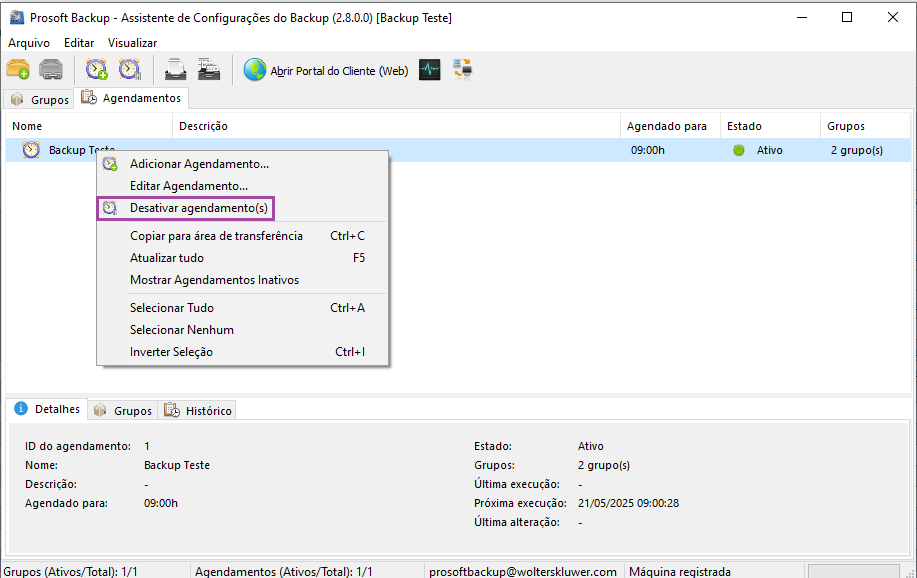Viewport: 917px width, 578px height.
Task: Click the single file tray toolbar icon
Action: tap(175, 70)
